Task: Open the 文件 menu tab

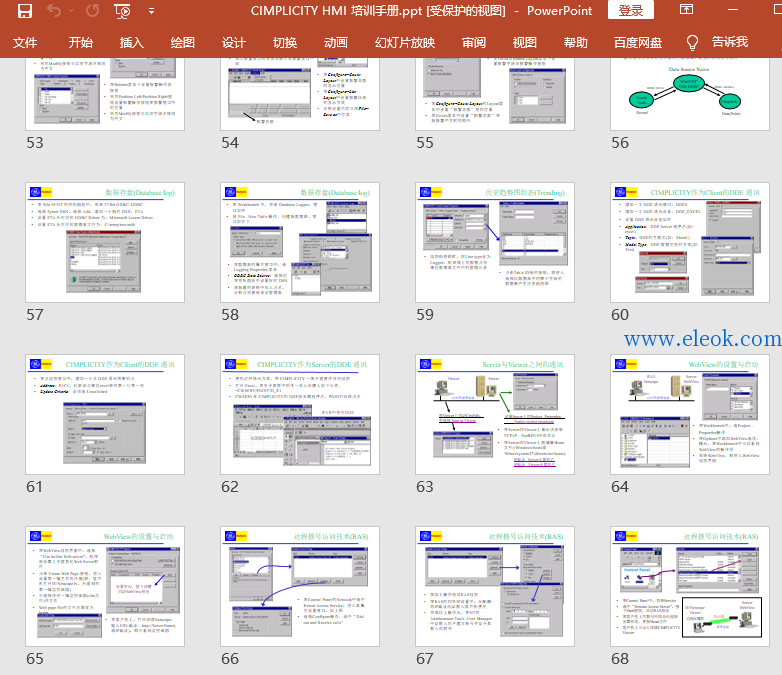Action: (x=25, y=43)
